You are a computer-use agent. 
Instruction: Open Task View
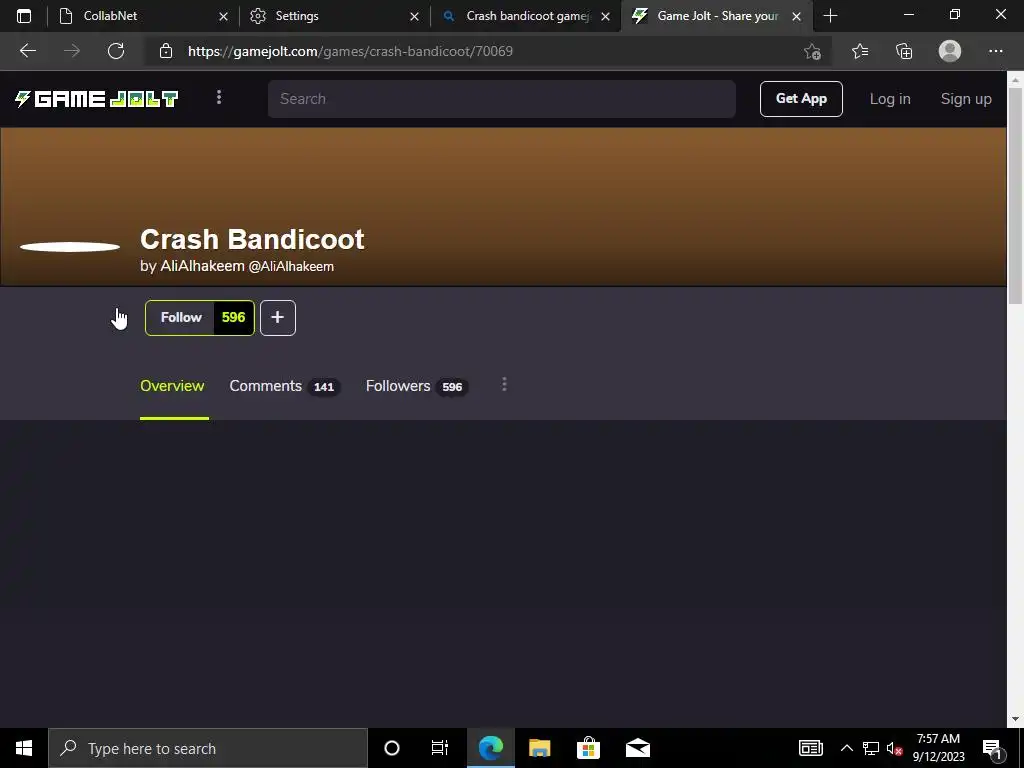440,748
